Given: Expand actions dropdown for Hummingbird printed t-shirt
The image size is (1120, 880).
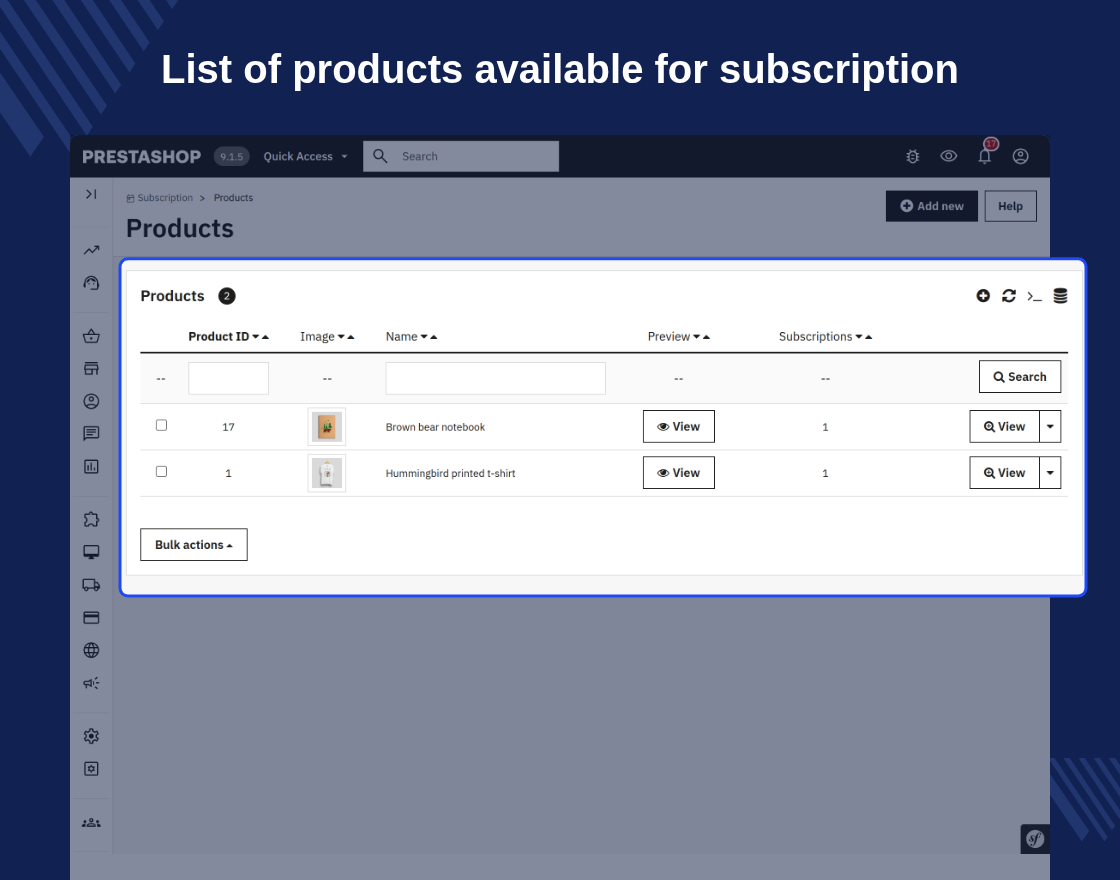Looking at the screenshot, I should (1050, 473).
